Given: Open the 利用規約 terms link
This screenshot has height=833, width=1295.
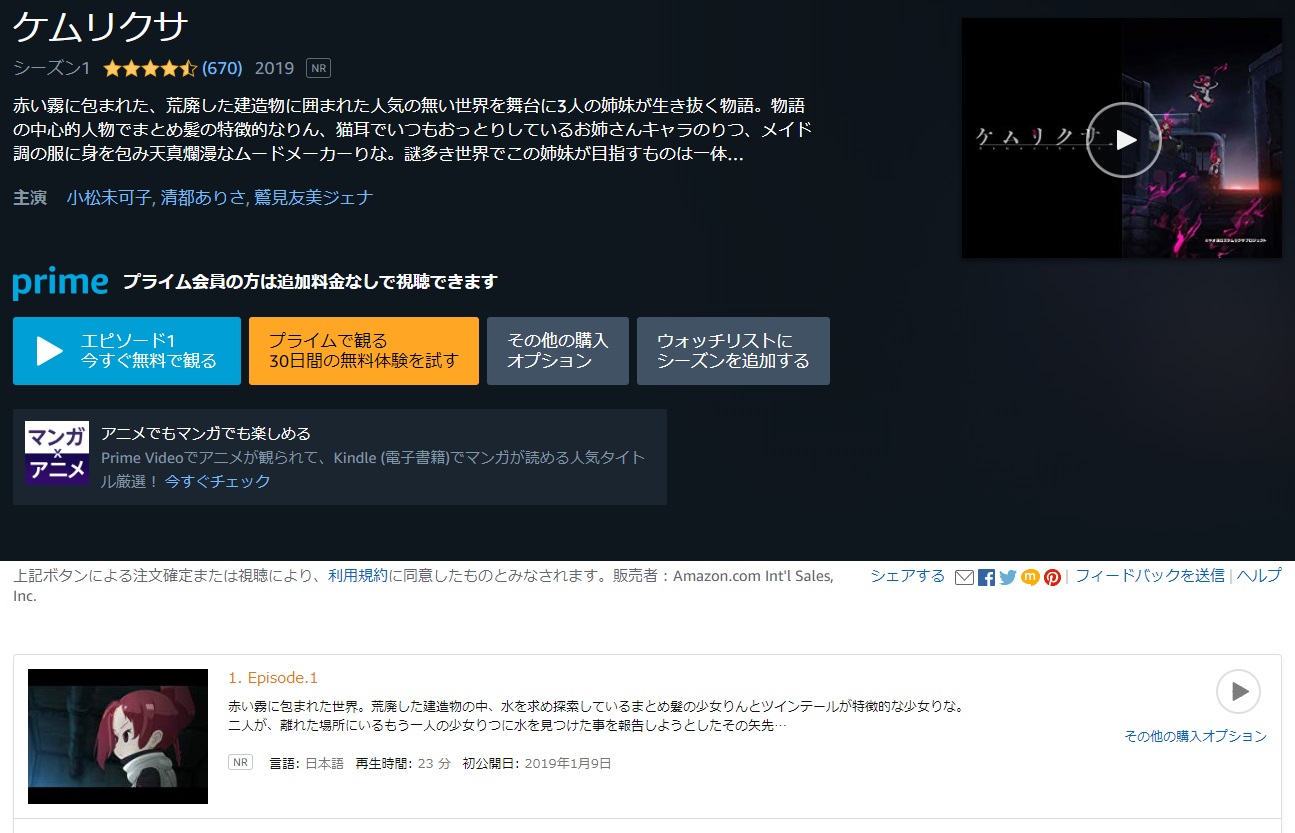Looking at the screenshot, I should pyautogui.click(x=357, y=576).
